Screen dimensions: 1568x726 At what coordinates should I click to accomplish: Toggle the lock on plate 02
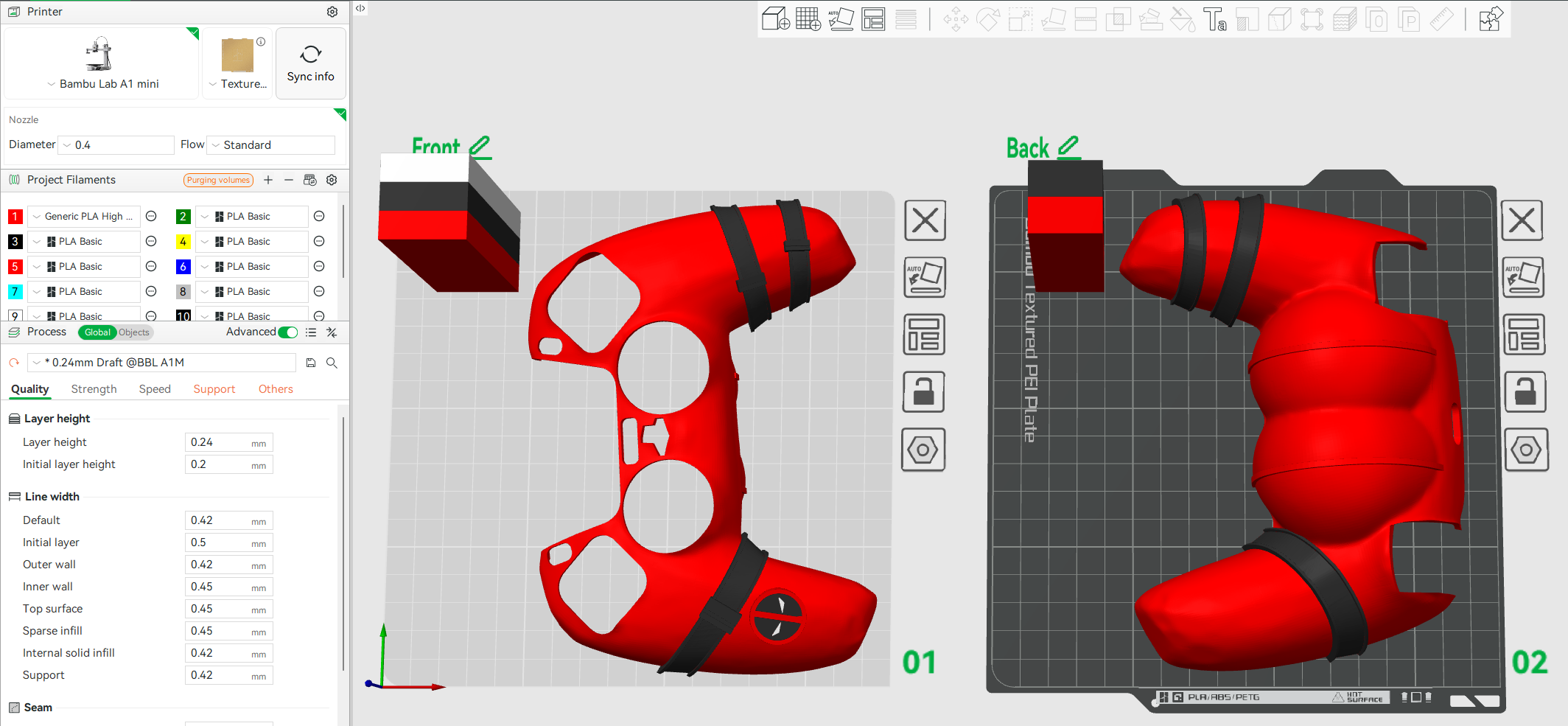point(1525,391)
